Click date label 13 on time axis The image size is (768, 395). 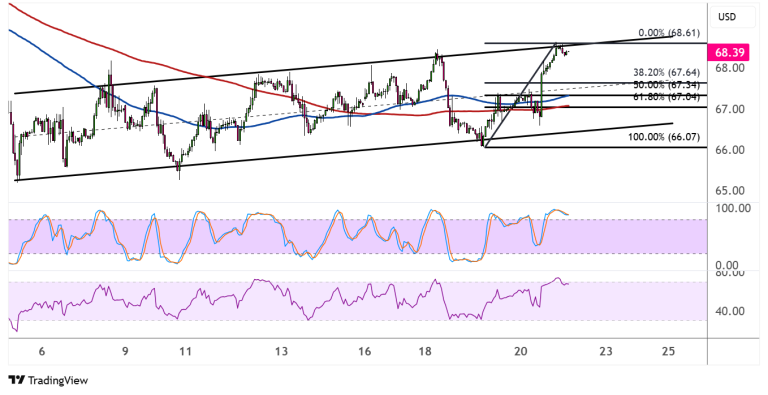(281, 351)
